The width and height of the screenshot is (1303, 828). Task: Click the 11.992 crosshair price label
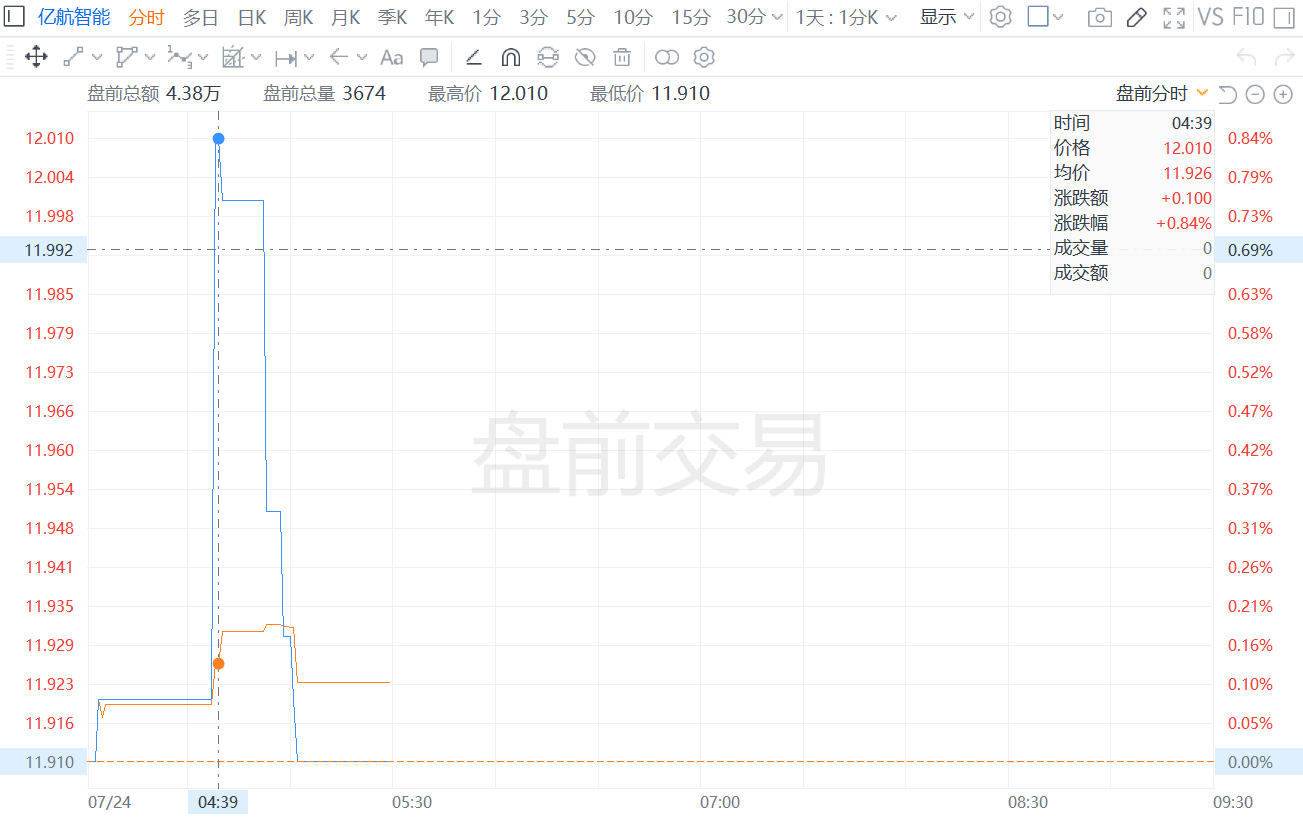(x=46, y=250)
